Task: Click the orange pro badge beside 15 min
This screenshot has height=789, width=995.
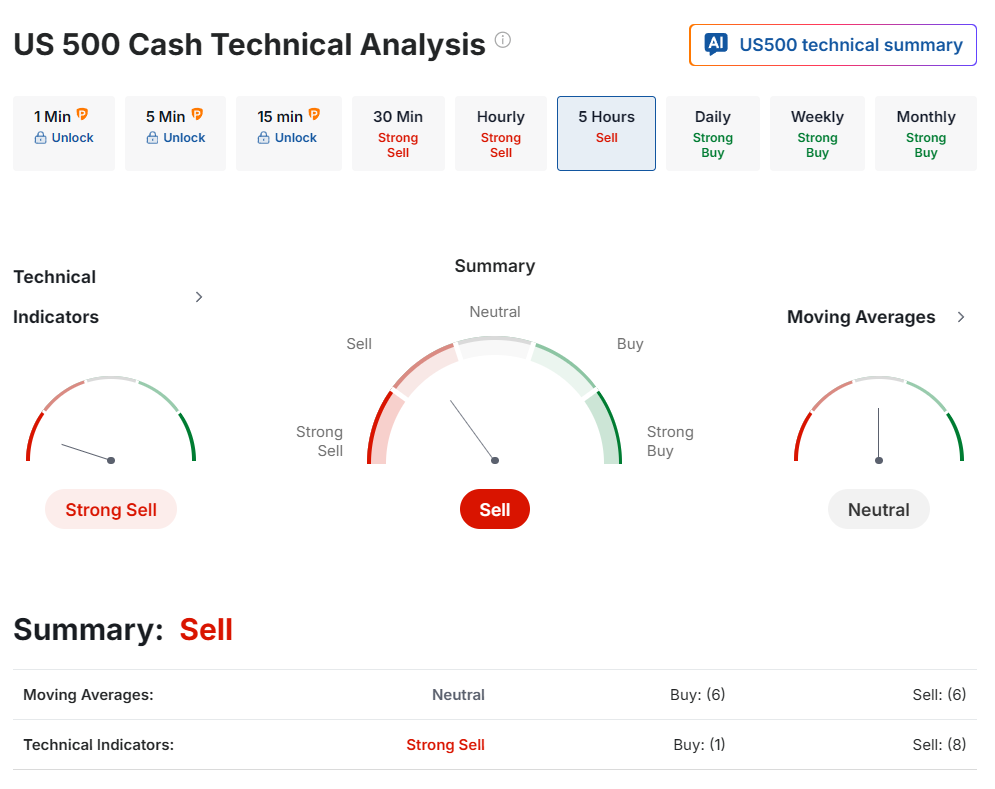Action: click(314, 115)
